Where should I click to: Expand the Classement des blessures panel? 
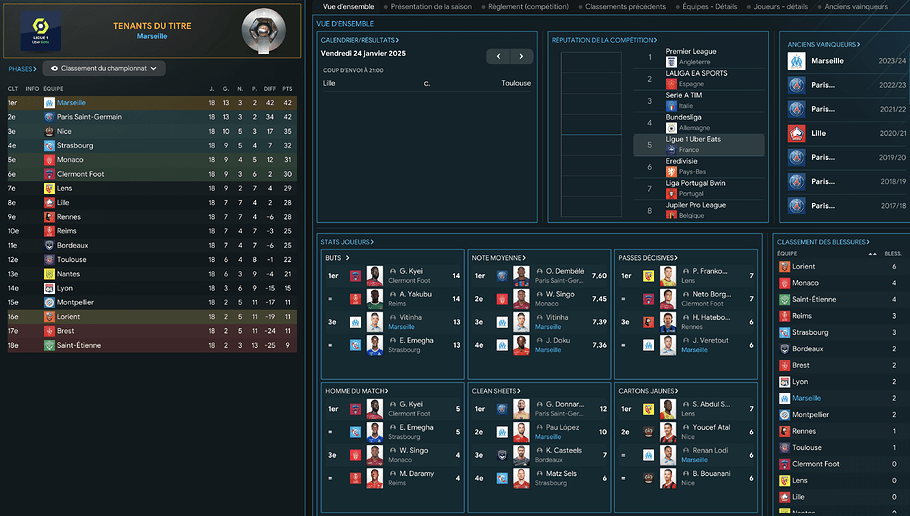823,242
